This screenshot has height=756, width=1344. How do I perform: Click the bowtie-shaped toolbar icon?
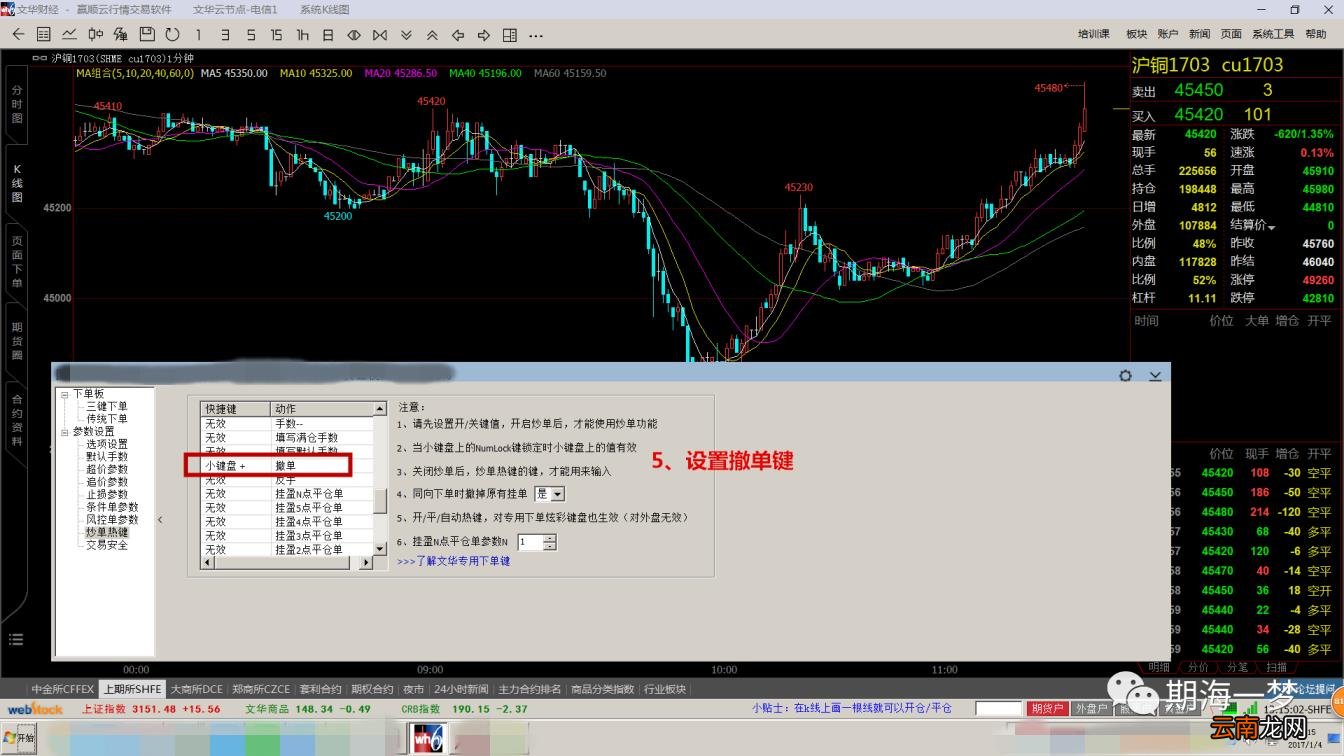click(x=380, y=34)
